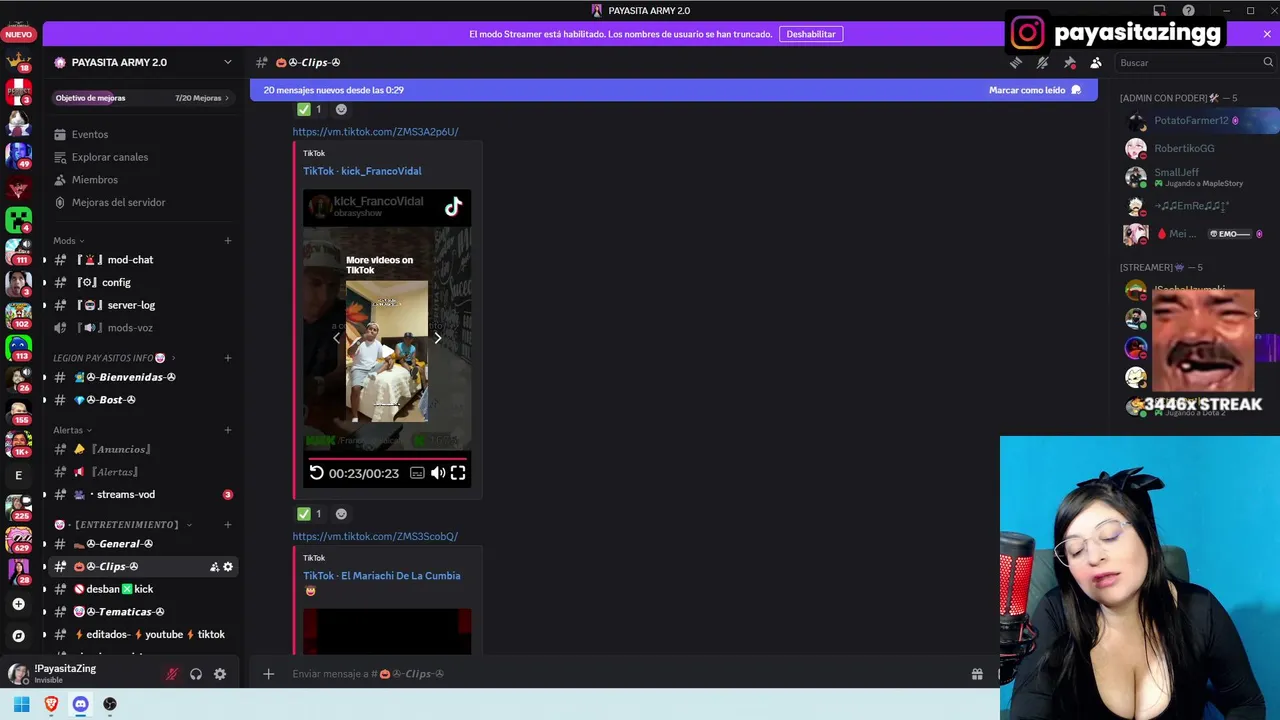Open user settings gear
This screenshot has width=1280, height=720.
(220, 674)
